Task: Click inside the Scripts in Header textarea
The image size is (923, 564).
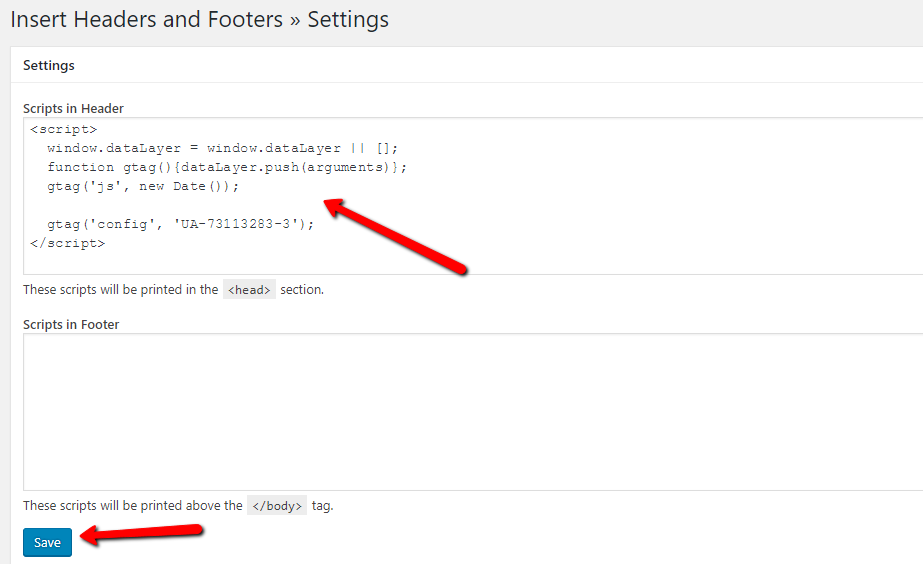Action: click(473, 196)
